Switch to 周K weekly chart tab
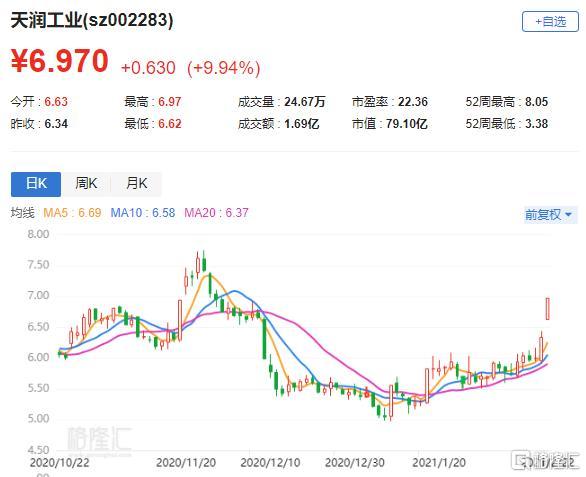 coord(86,184)
